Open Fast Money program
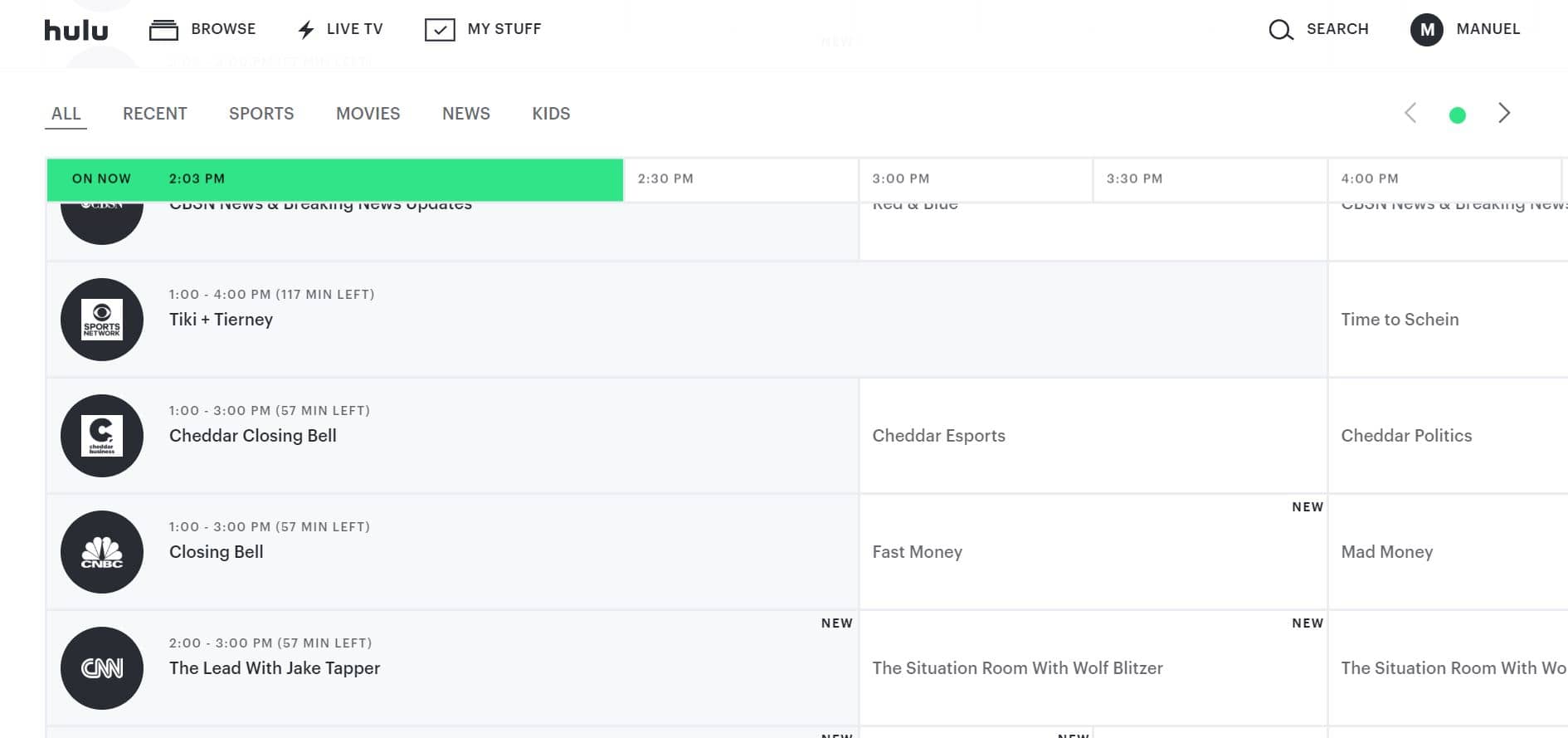 (x=1093, y=552)
